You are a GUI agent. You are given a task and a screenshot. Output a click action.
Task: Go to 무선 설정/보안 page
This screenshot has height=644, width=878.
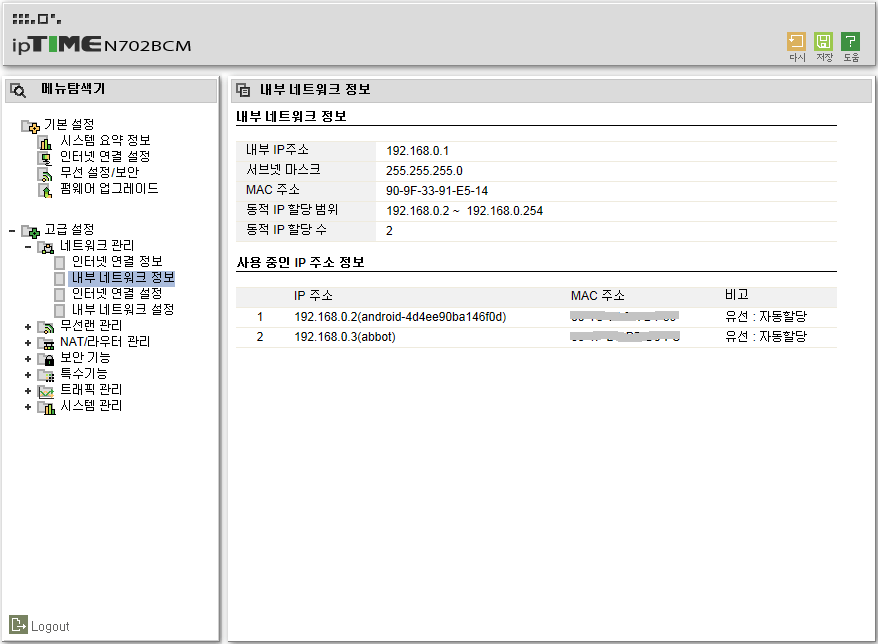[100, 172]
